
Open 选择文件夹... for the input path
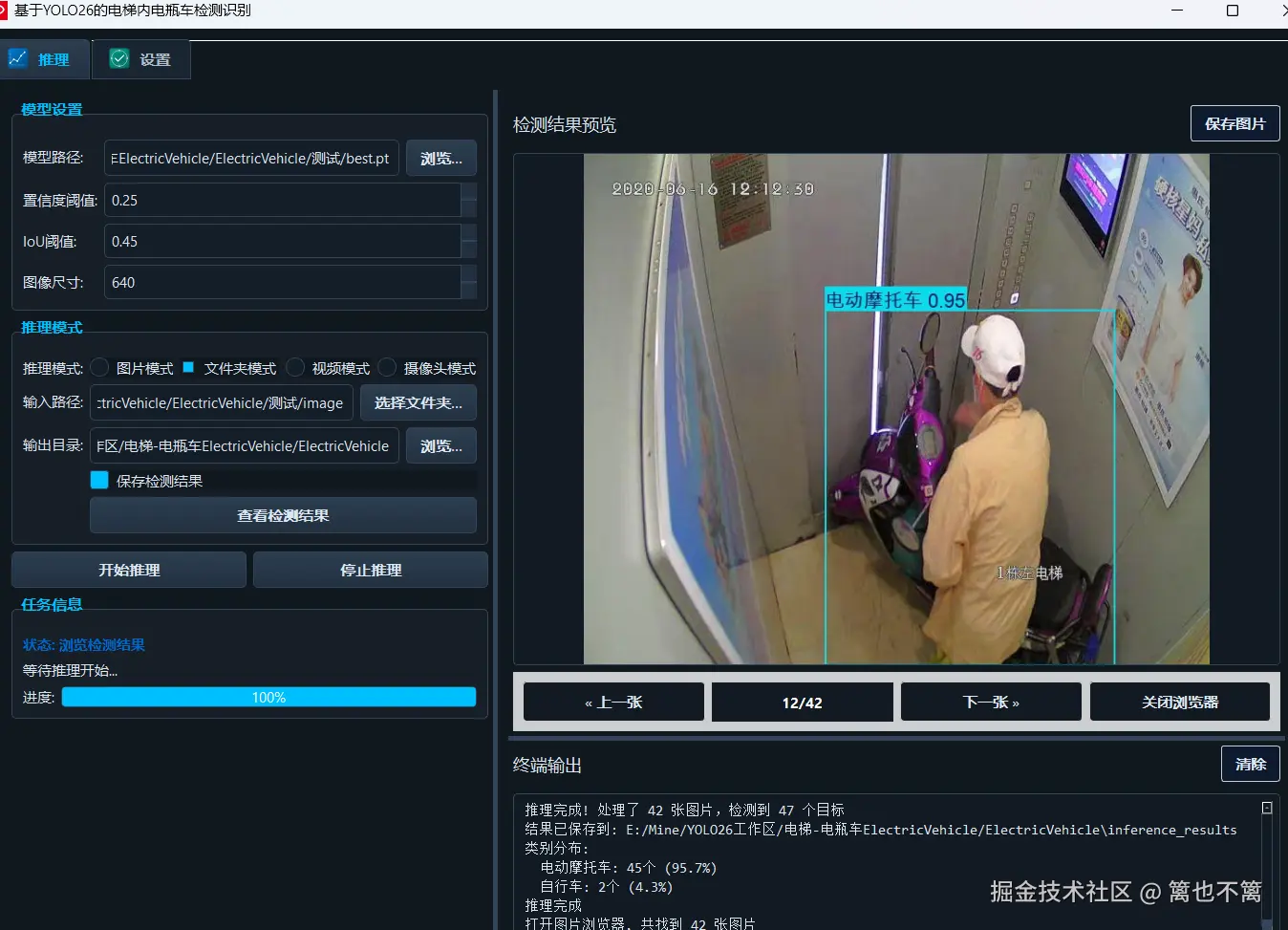pos(418,402)
